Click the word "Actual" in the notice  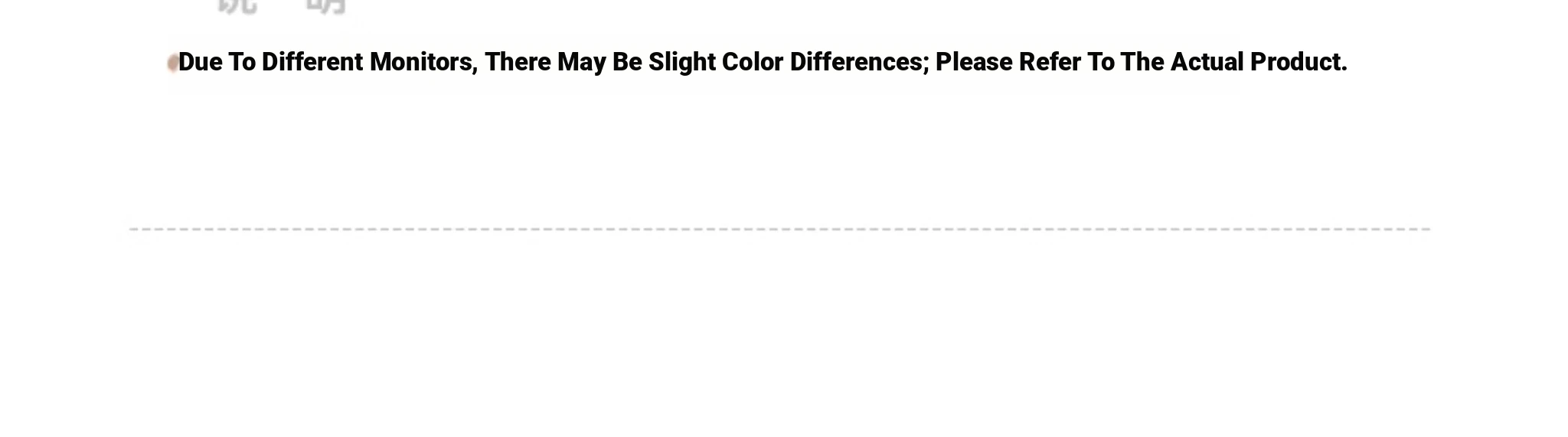coord(1207,62)
